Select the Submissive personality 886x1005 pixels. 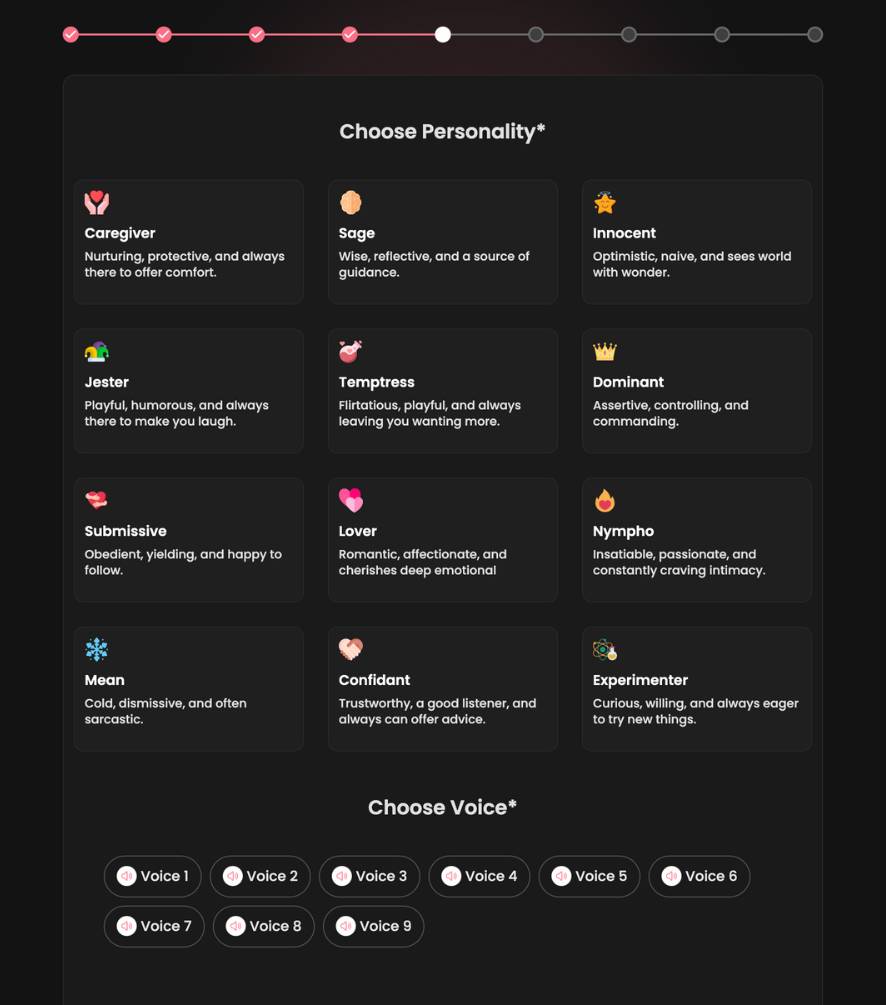tap(188, 540)
